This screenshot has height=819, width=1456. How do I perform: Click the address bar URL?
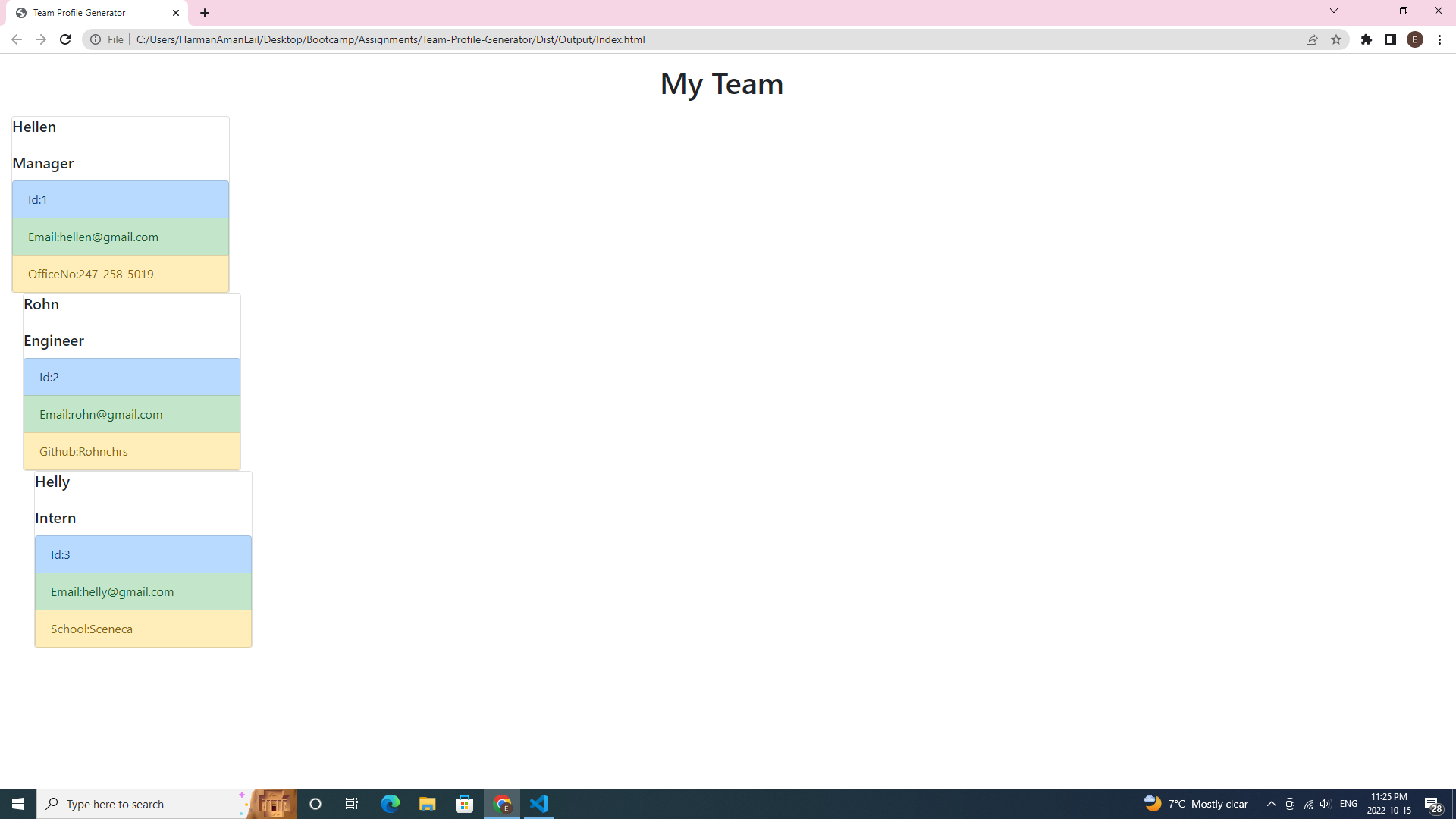click(x=391, y=39)
